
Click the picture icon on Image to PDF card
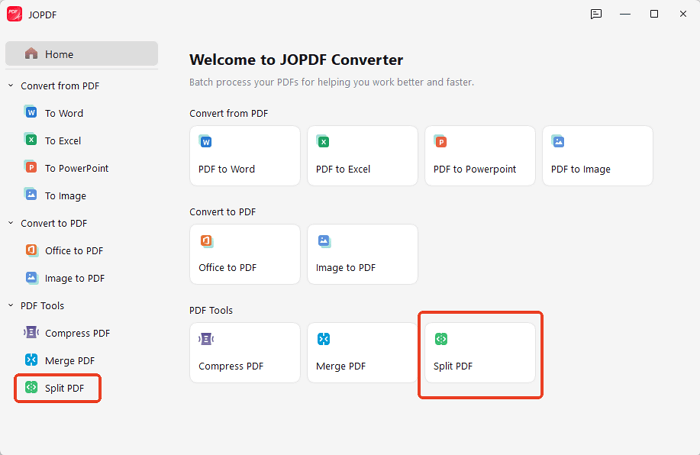324,241
